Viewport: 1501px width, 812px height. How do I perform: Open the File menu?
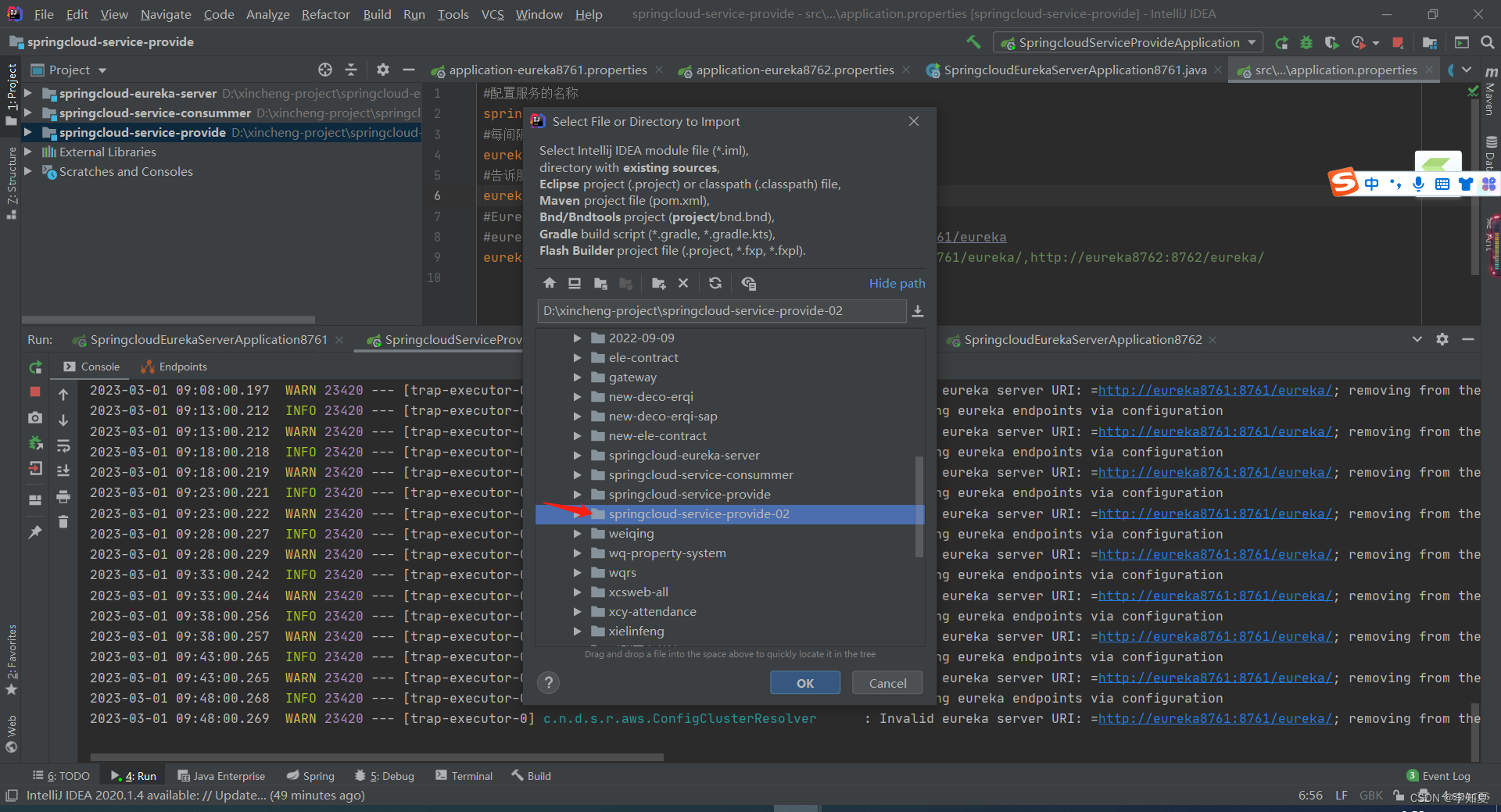[45, 14]
